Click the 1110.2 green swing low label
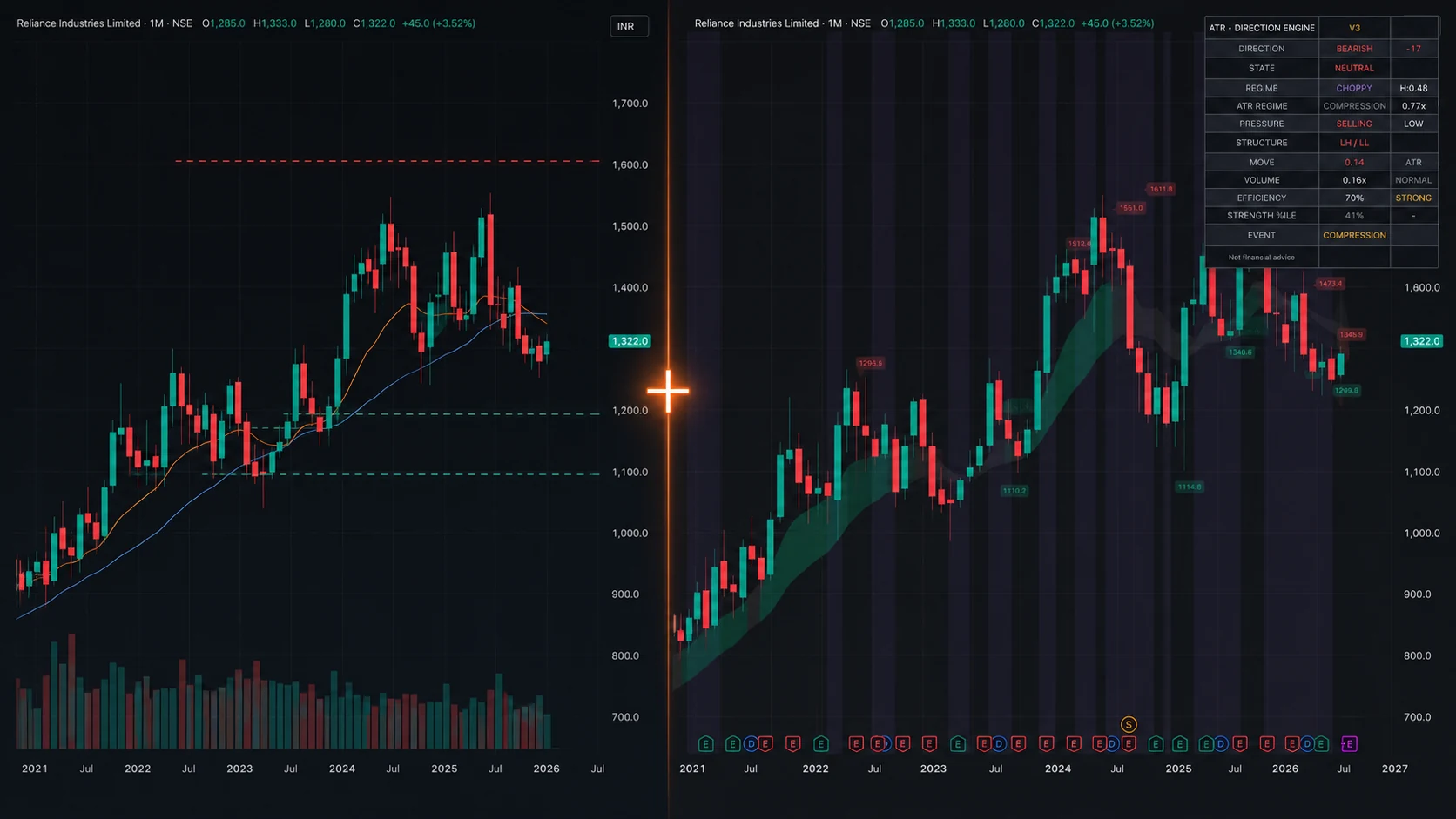 pyautogui.click(x=1014, y=491)
